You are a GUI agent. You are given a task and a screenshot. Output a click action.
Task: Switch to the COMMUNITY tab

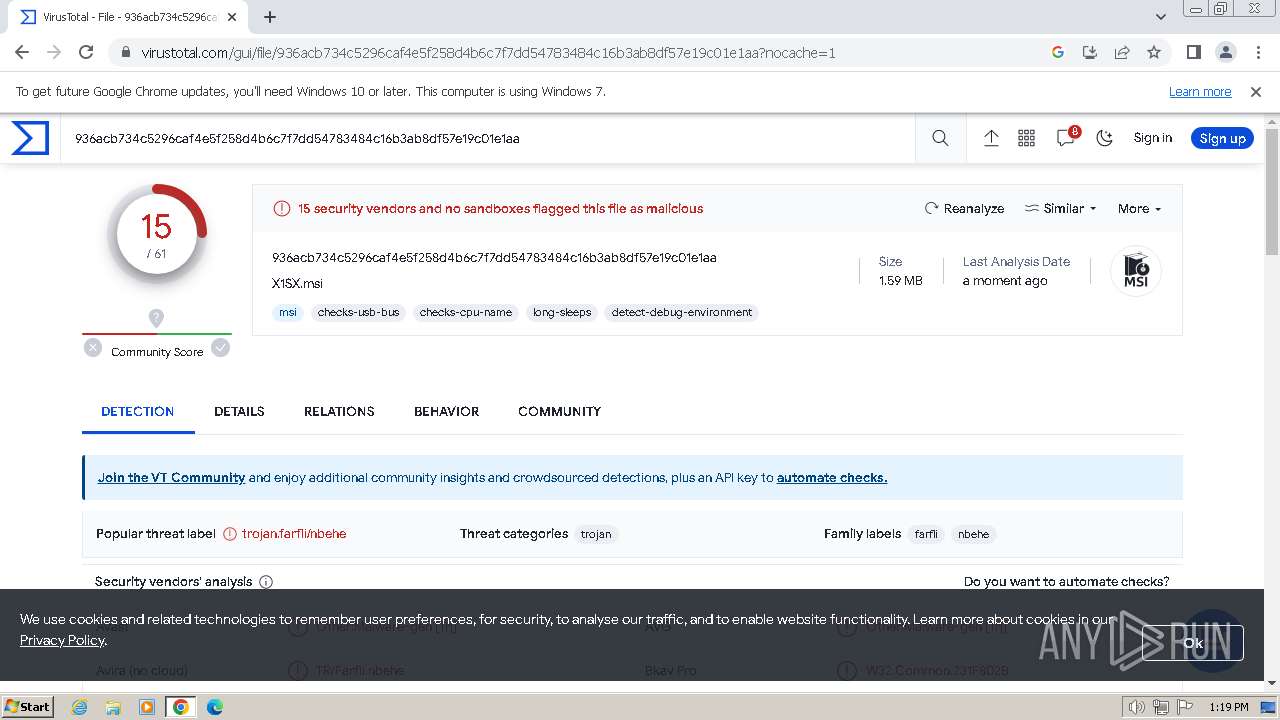point(559,411)
